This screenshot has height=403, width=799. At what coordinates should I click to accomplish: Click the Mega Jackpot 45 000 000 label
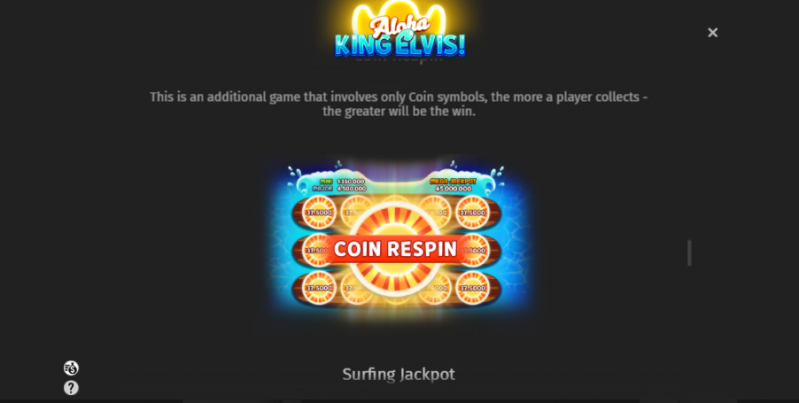(453, 185)
